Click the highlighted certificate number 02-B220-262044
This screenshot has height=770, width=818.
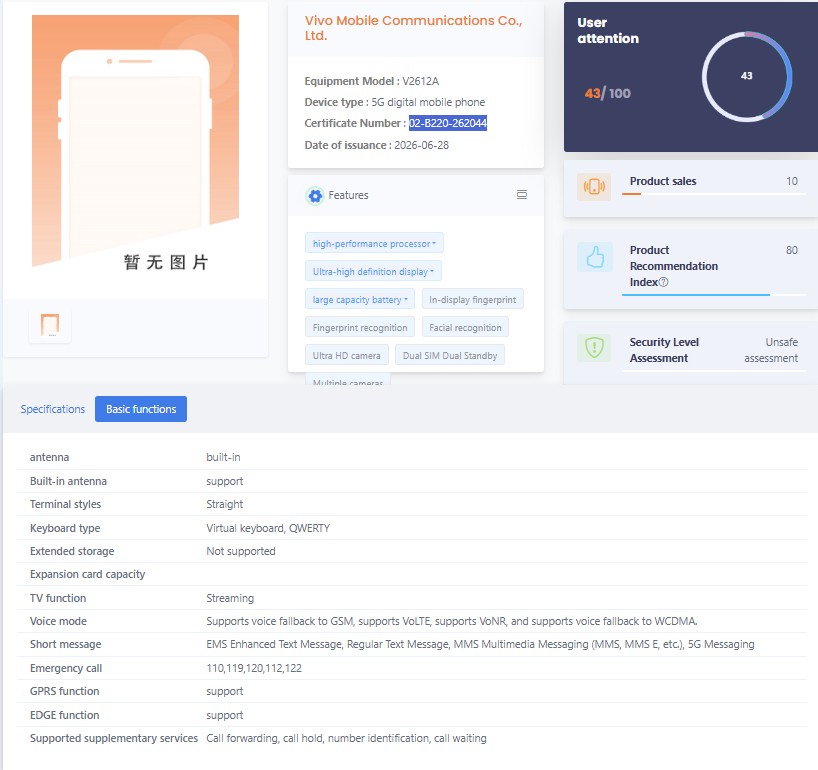[448, 123]
